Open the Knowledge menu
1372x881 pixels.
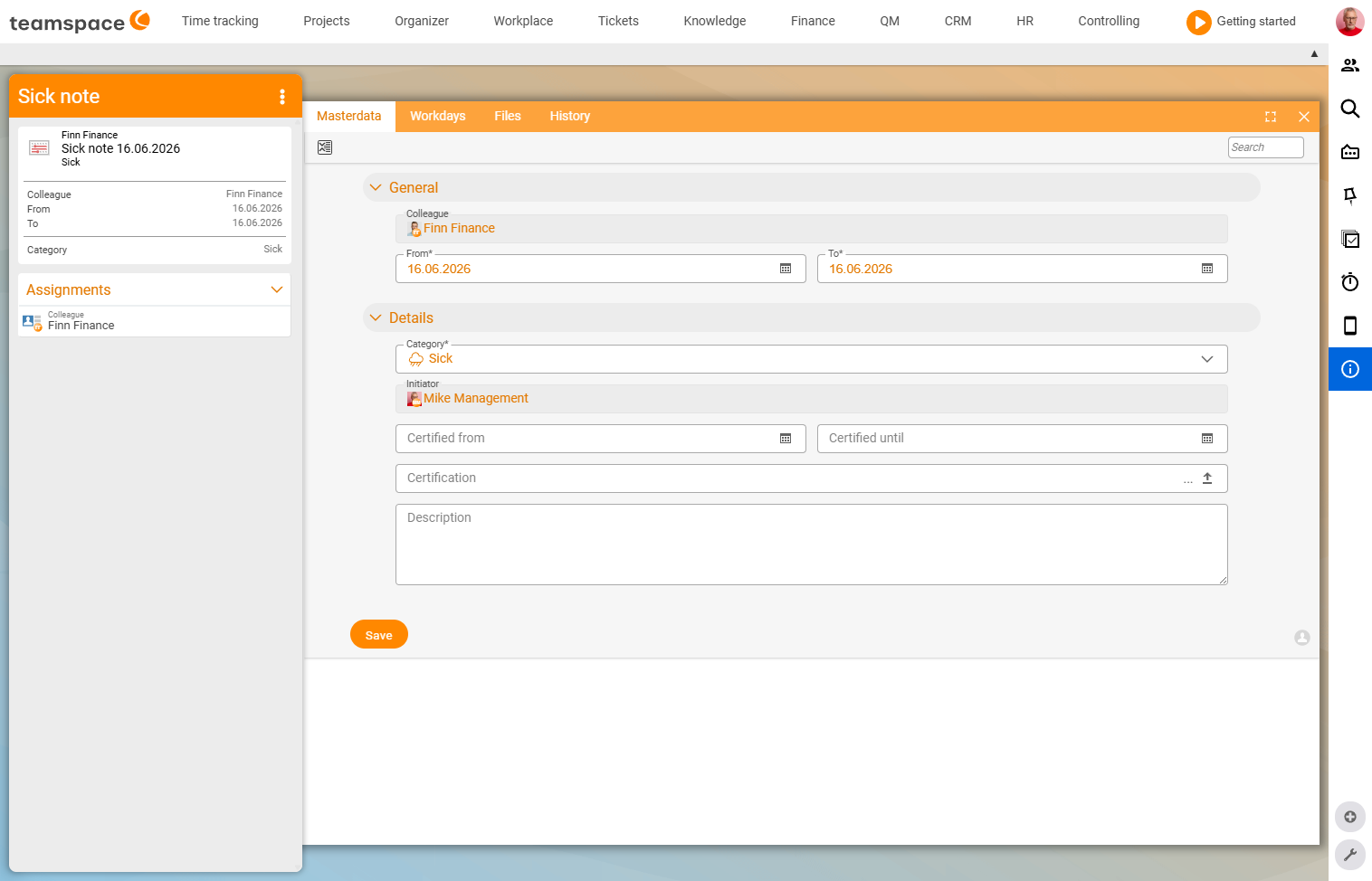pyautogui.click(x=715, y=21)
